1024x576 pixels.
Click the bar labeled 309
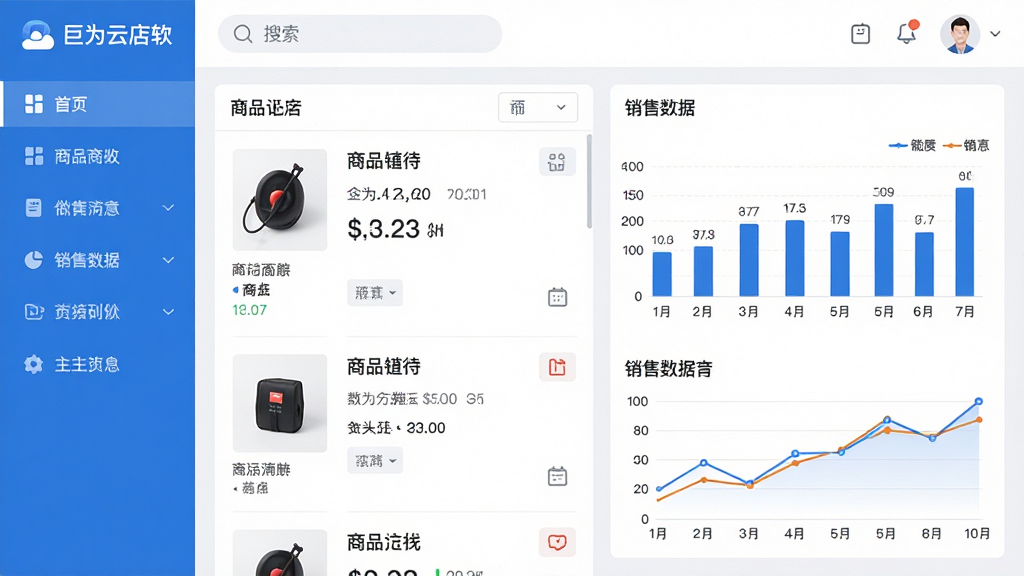(x=884, y=250)
